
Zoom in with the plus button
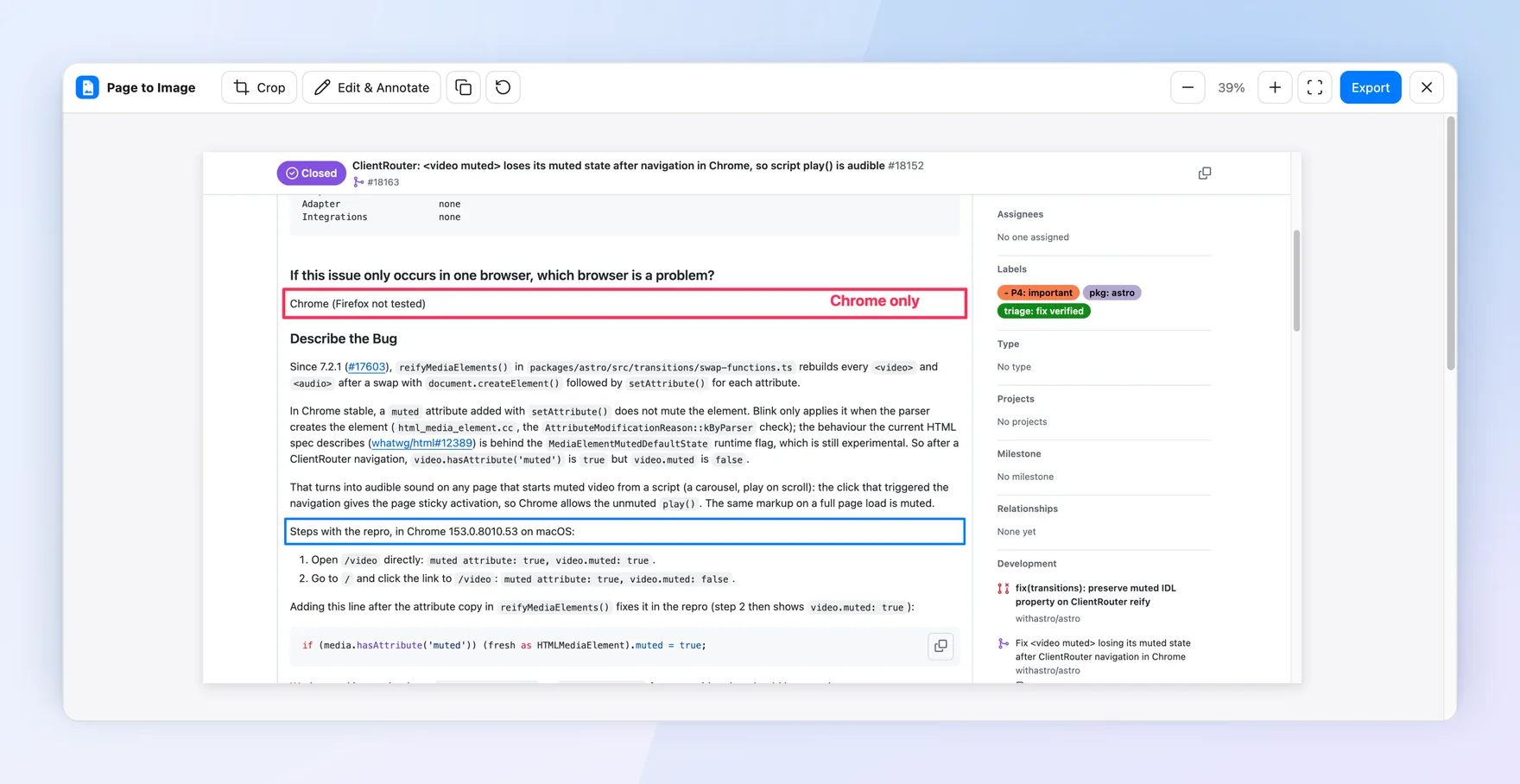pyautogui.click(x=1275, y=87)
